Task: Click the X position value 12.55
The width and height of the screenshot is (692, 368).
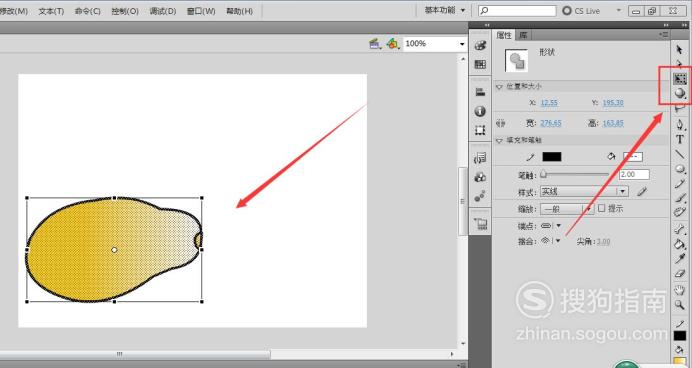Action: [x=549, y=103]
